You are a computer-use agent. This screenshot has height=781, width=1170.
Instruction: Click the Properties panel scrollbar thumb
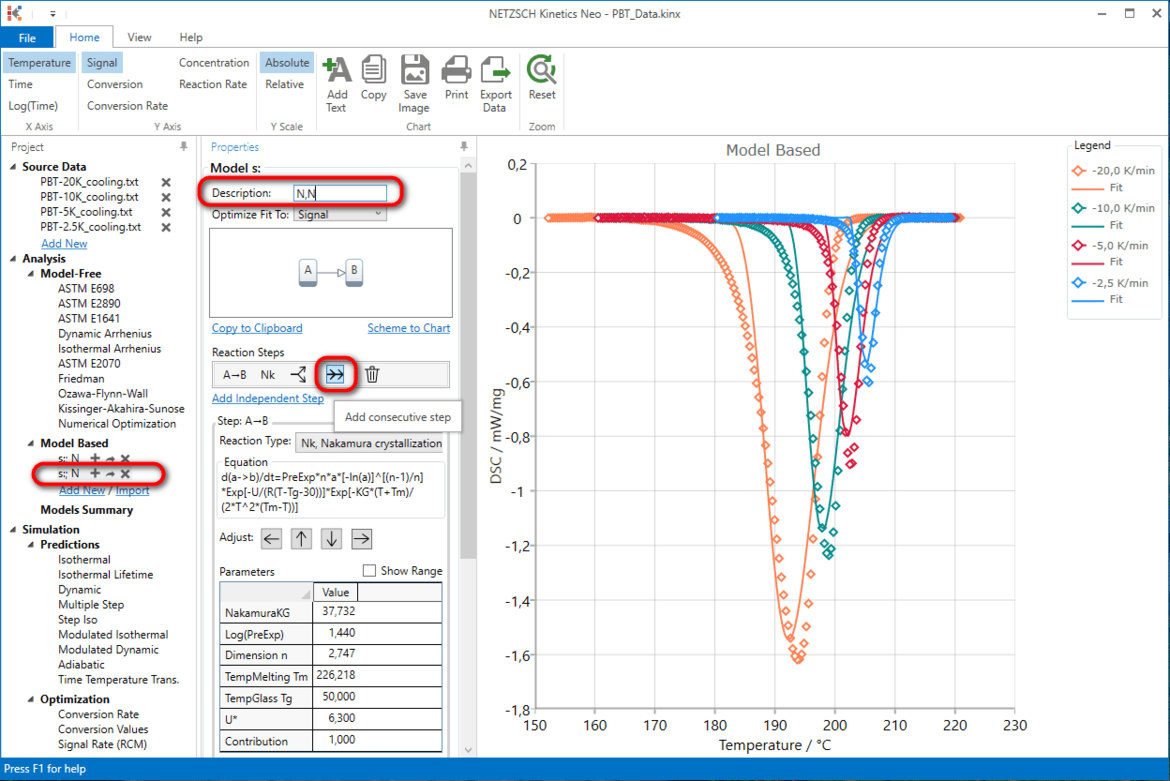pyautogui.click(x=468, y=366)
